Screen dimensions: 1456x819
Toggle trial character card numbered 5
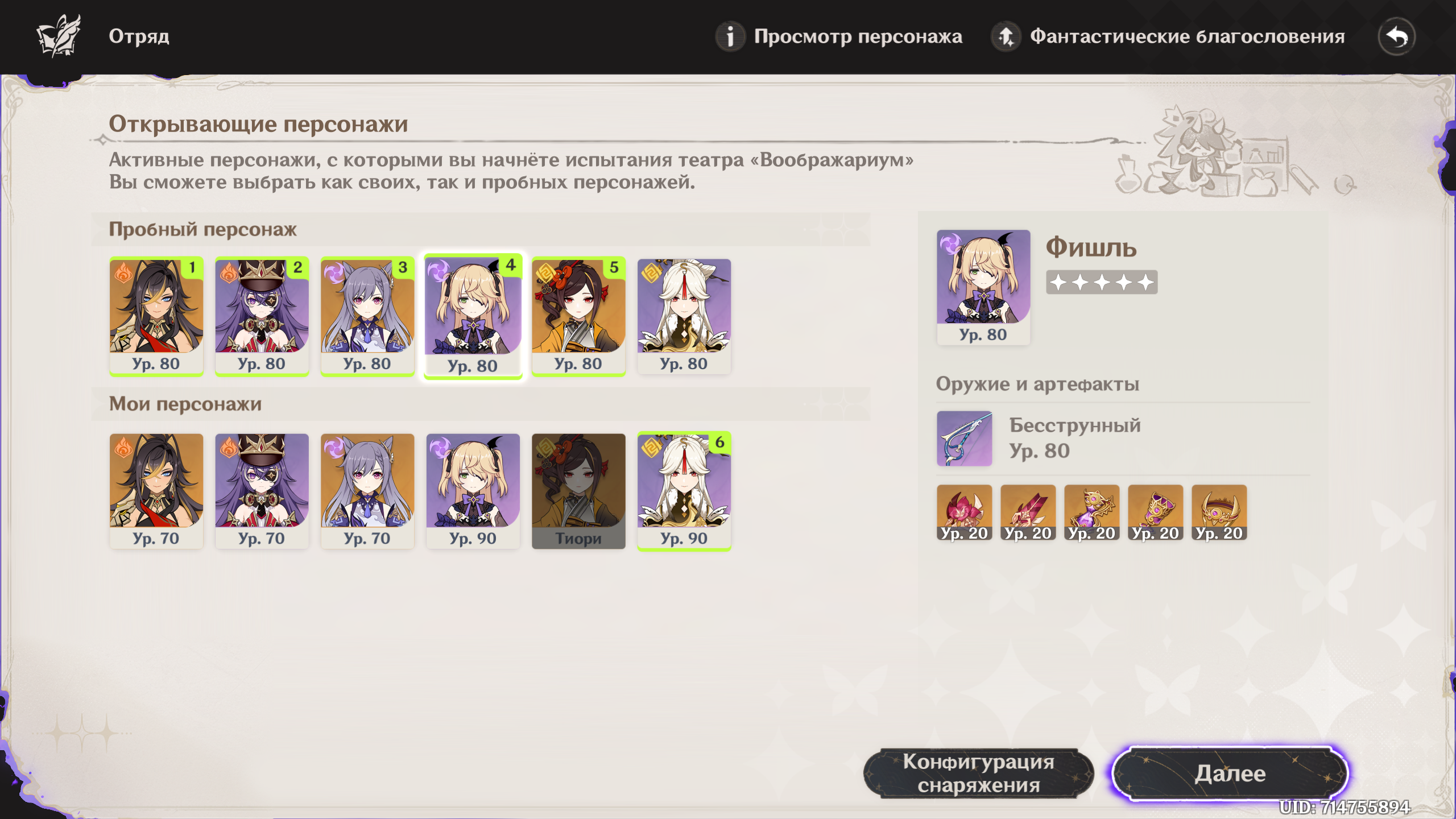(x=578, y=317)
